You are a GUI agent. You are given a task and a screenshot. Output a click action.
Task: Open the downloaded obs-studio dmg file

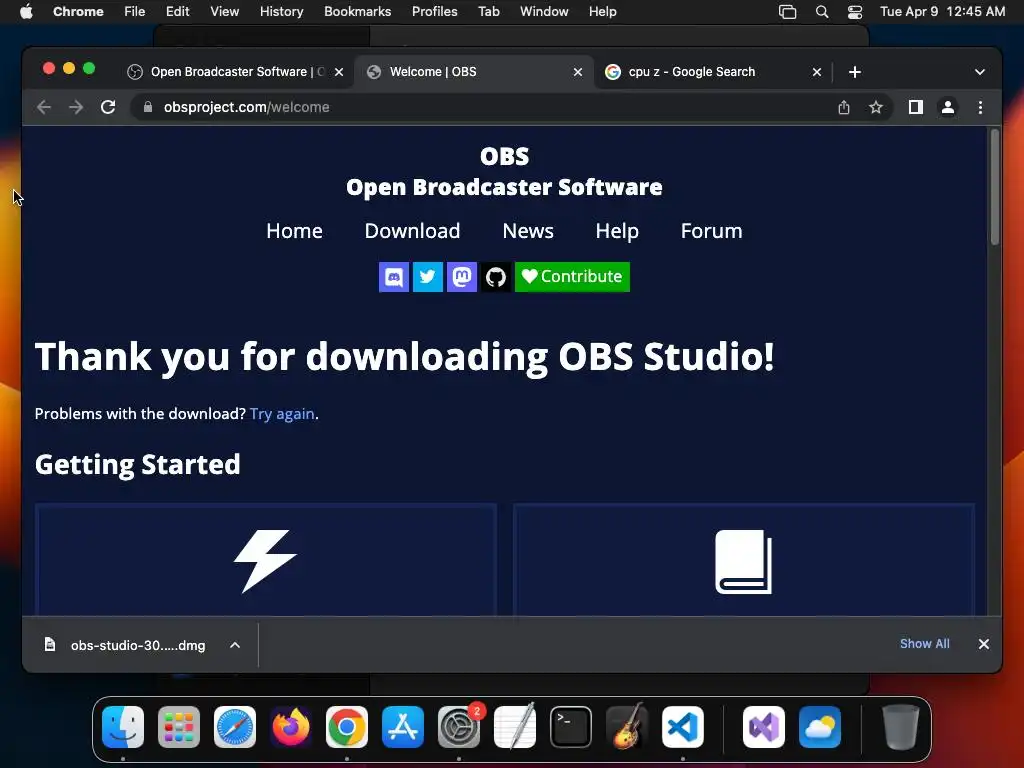125,645
